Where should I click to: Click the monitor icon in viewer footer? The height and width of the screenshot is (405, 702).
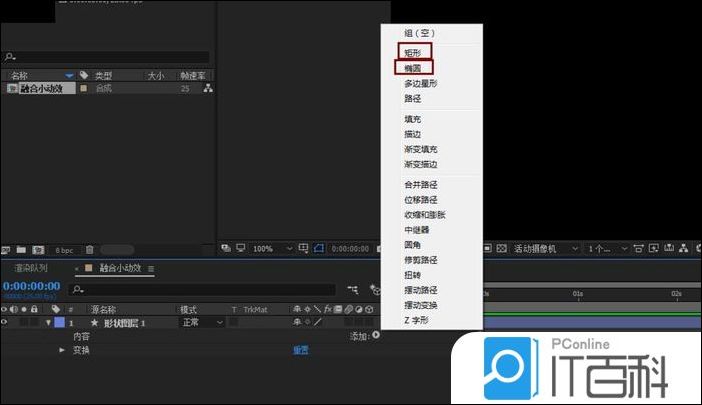[241, 248]
